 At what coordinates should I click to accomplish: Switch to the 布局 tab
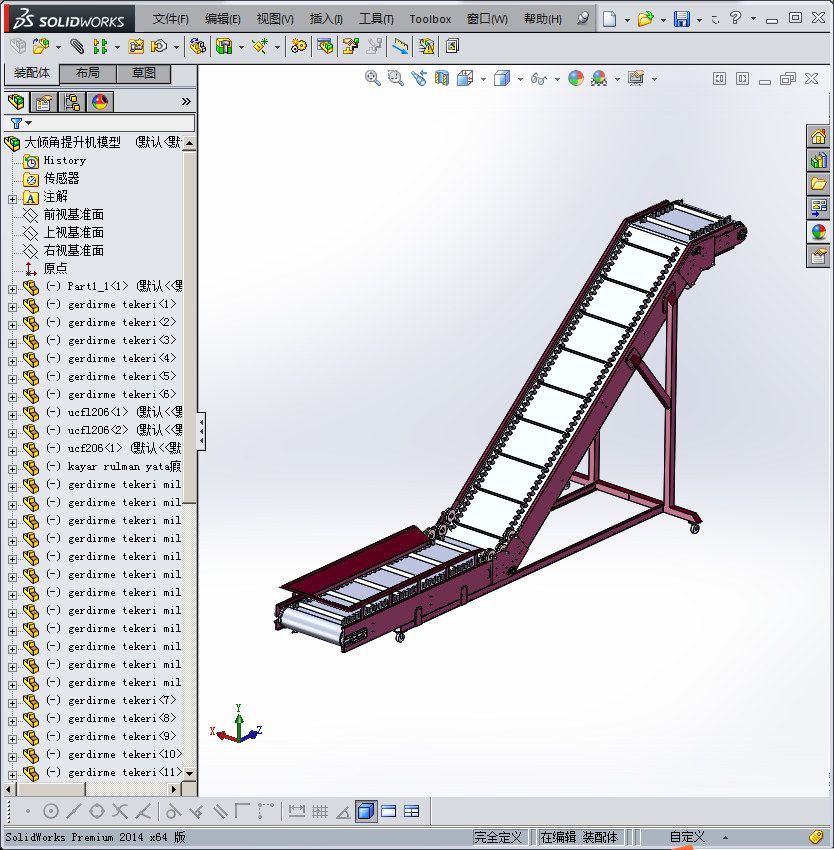88,73
